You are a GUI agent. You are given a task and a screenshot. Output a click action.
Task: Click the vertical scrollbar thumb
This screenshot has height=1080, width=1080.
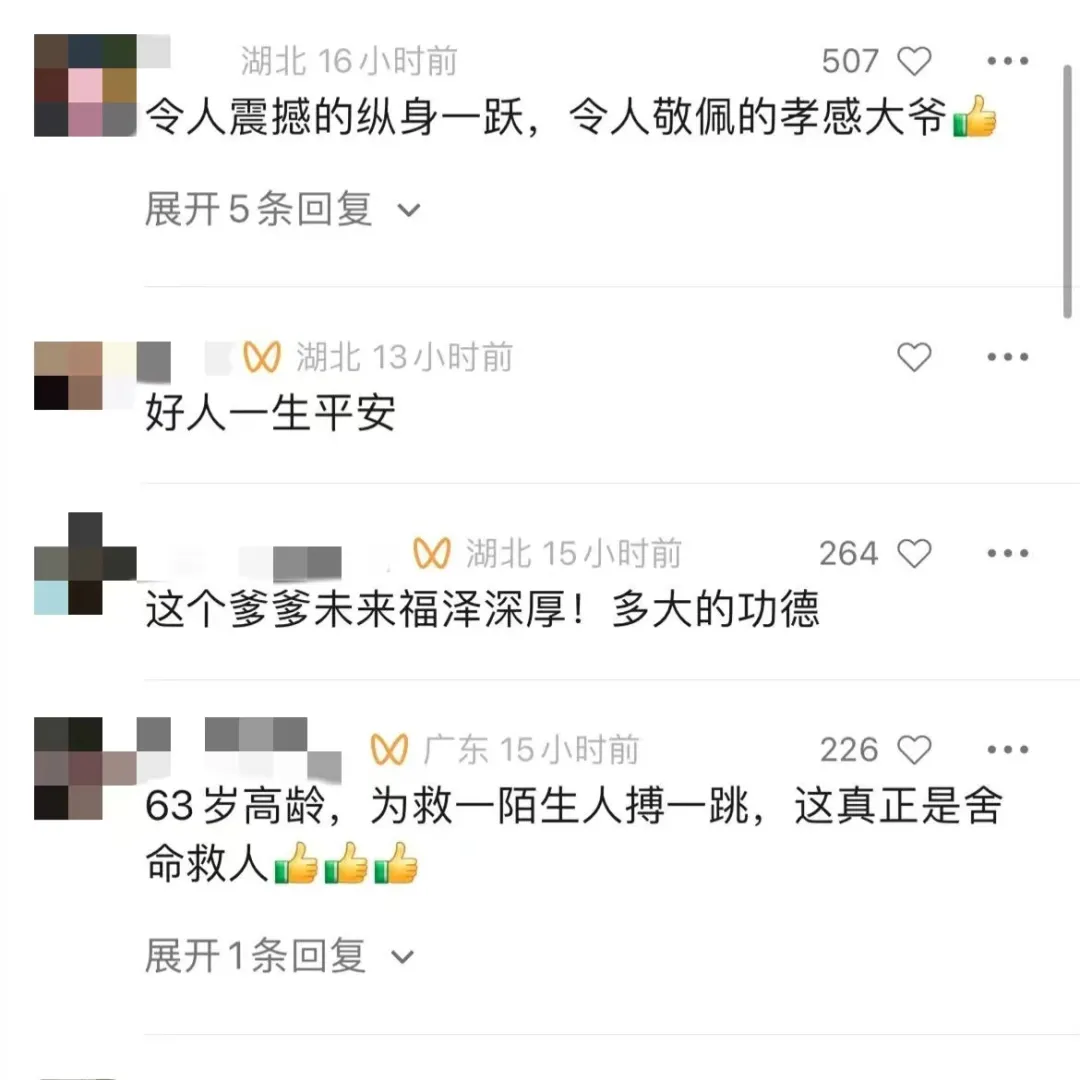click(x=1067, y=191)
